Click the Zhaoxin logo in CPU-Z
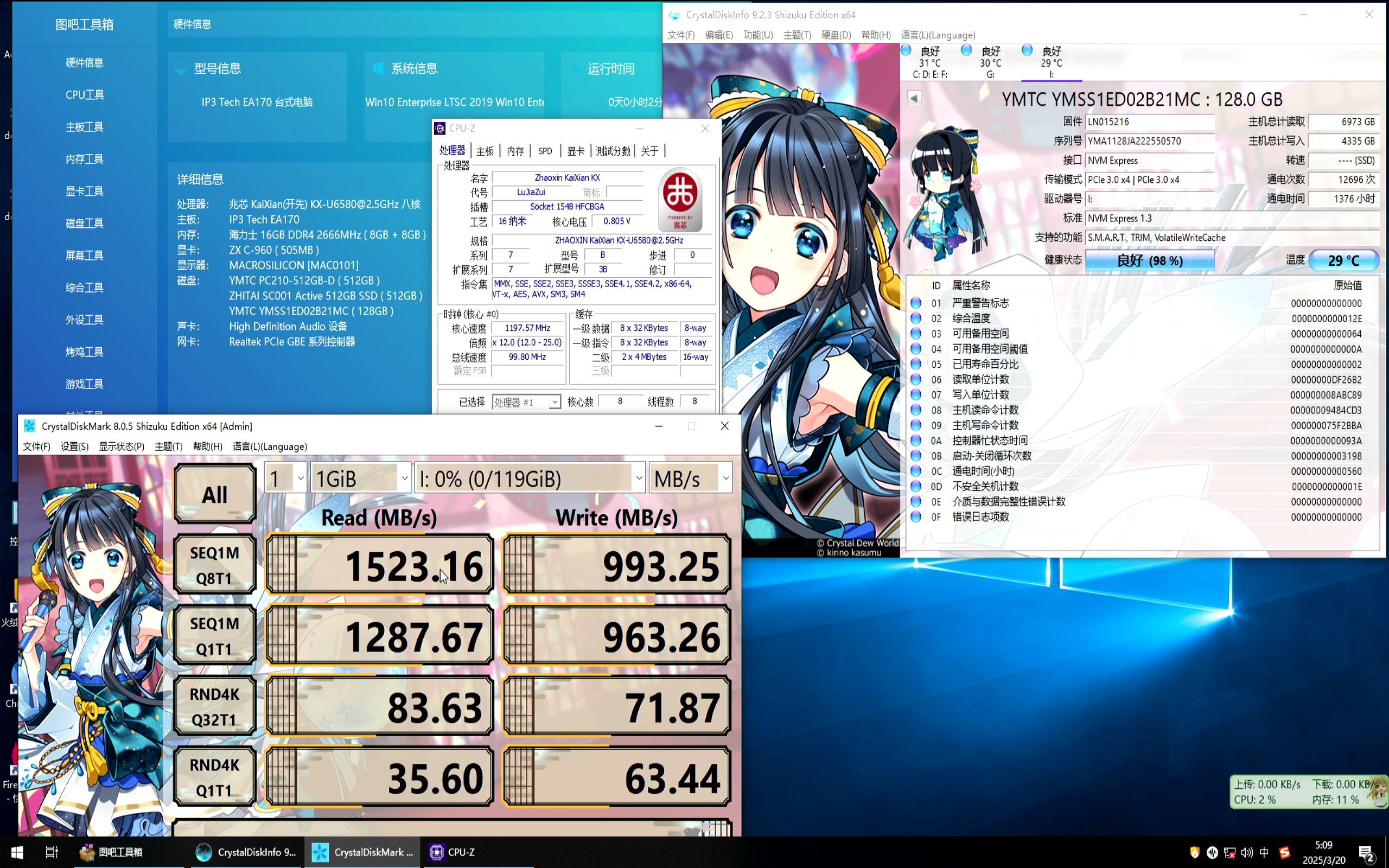 coord(681,200)
